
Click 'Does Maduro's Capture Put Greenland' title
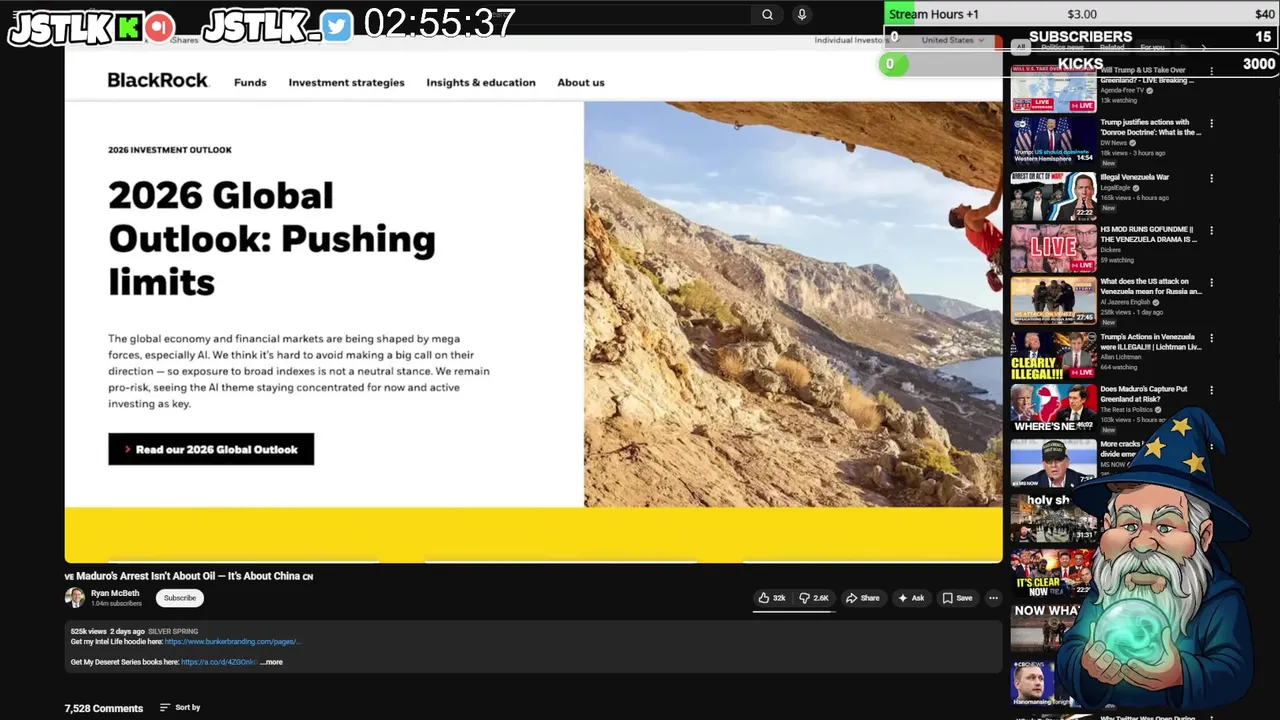1145,394
